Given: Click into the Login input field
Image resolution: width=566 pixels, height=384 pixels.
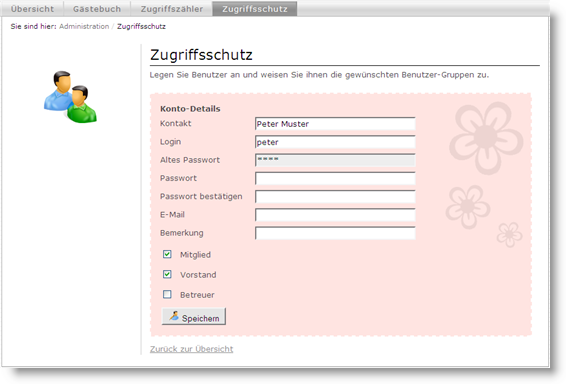Looking at the screenshot, I should [x=335, y=142].
